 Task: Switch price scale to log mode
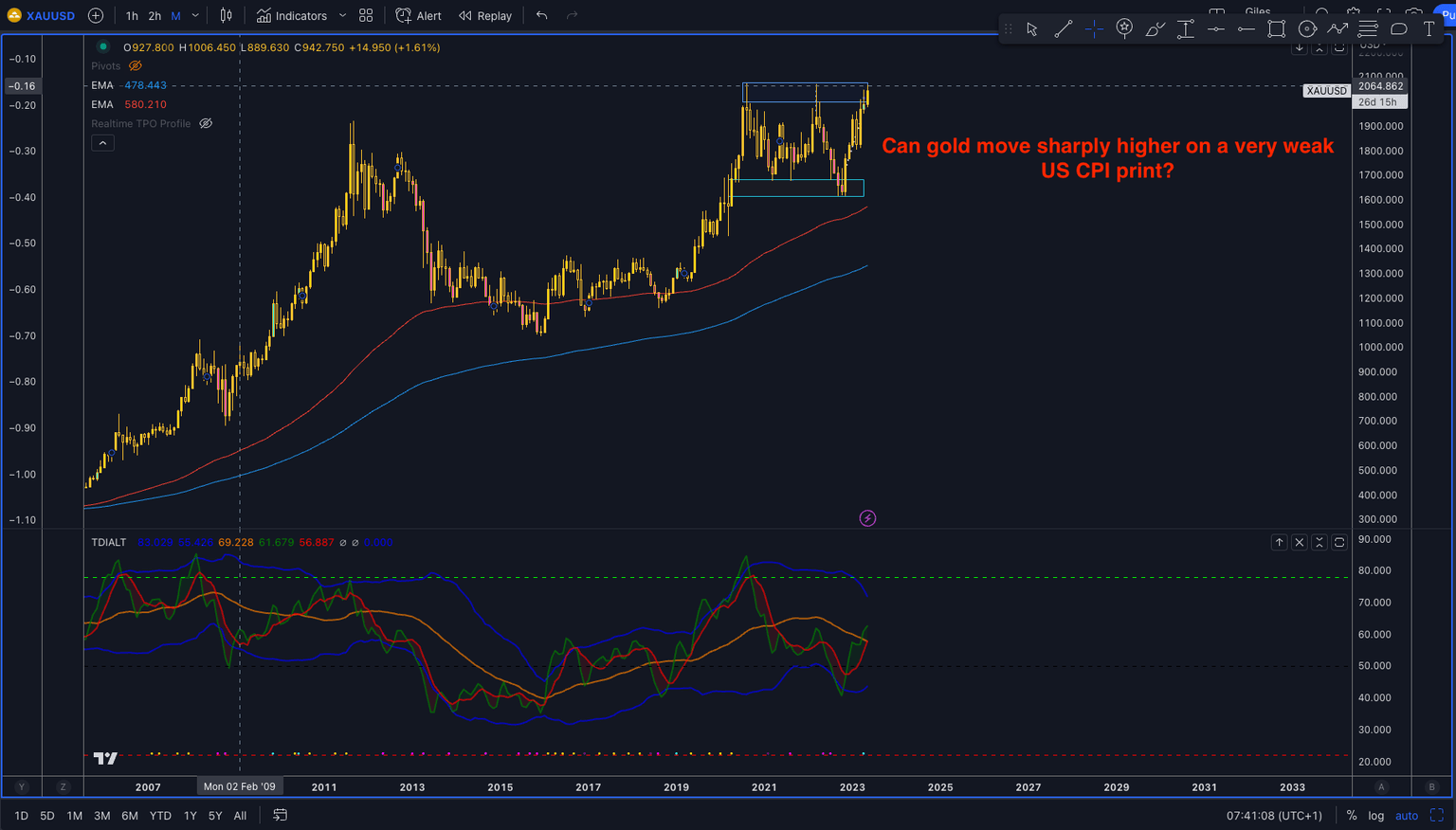coord(1375,815)
